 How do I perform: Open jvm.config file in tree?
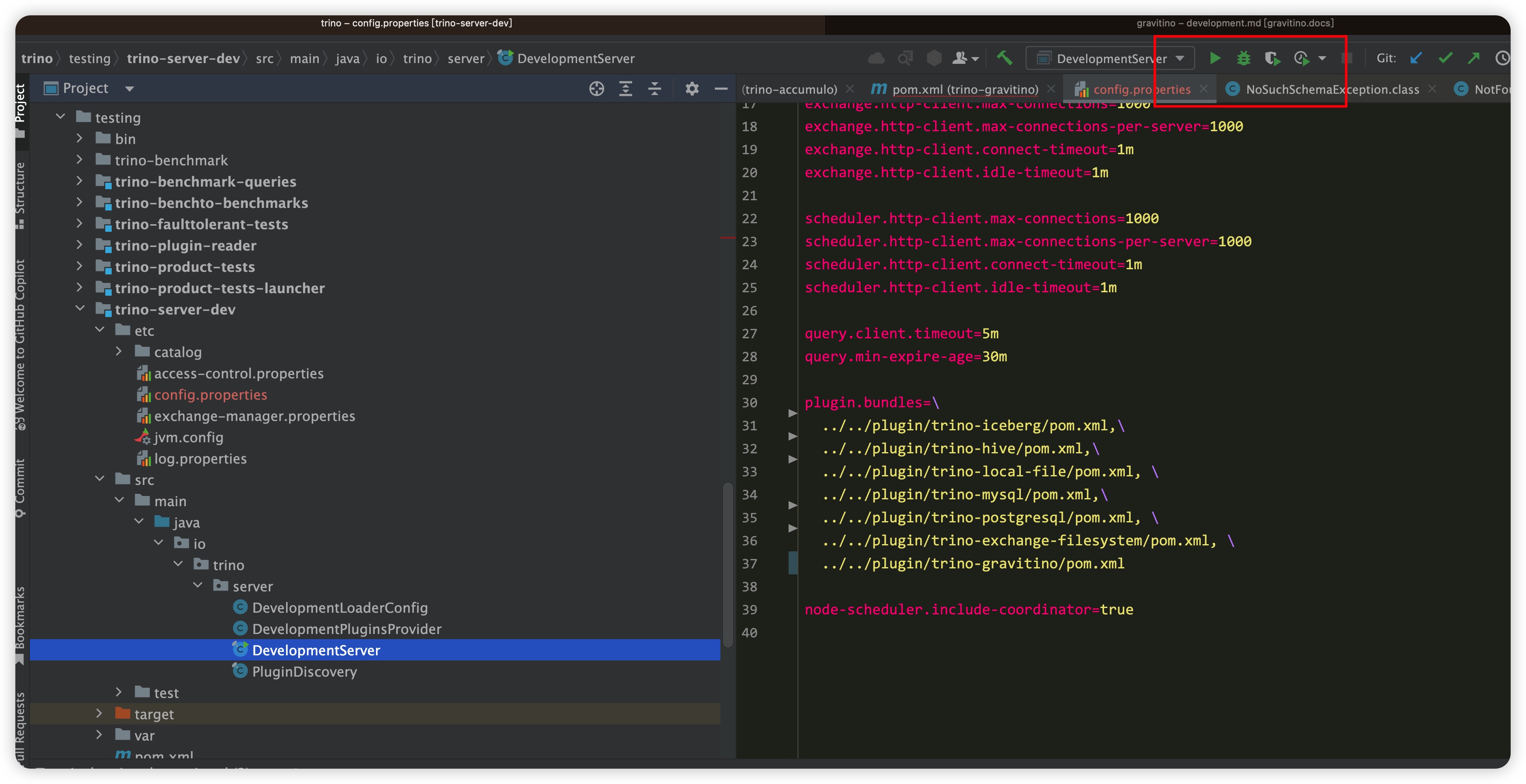(x=188, y=438)
